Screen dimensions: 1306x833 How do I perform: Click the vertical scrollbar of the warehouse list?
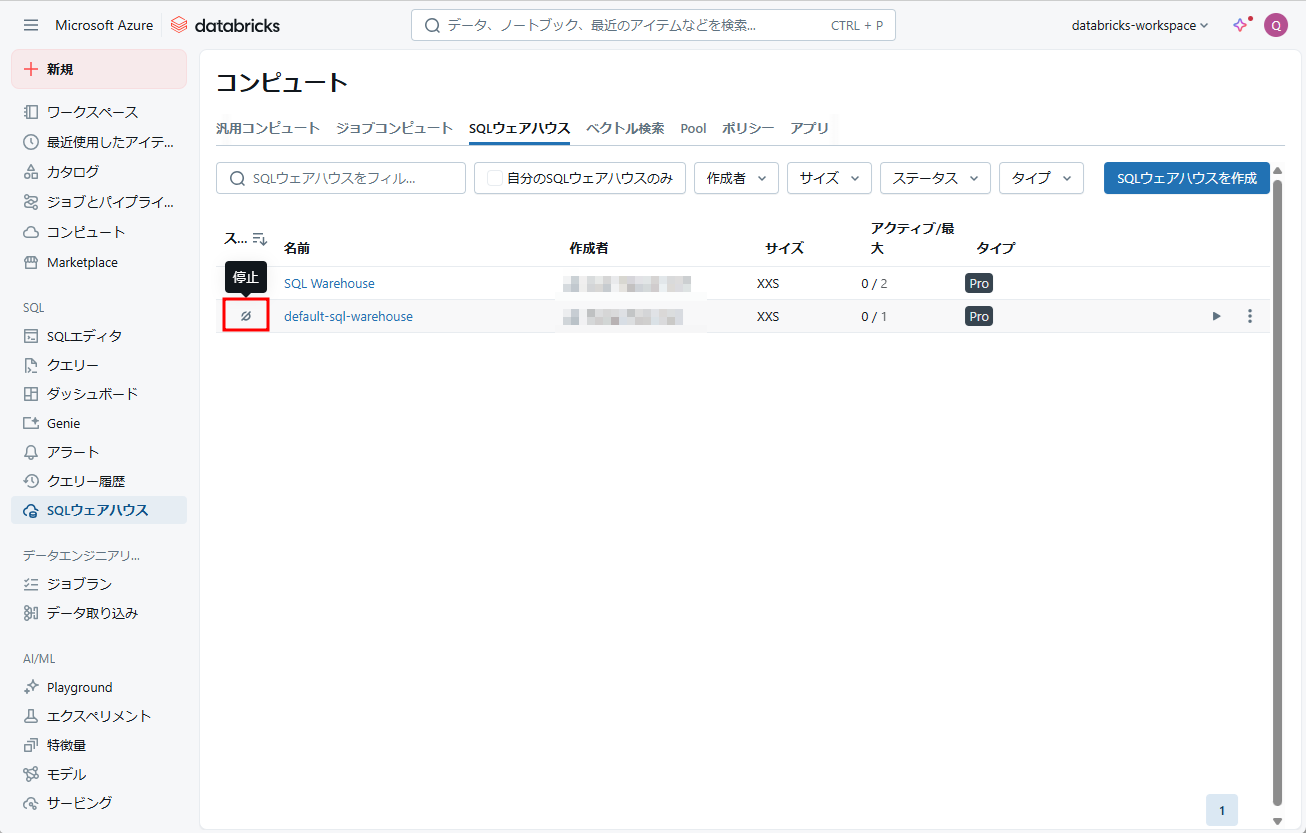(x=1277, y=492)
